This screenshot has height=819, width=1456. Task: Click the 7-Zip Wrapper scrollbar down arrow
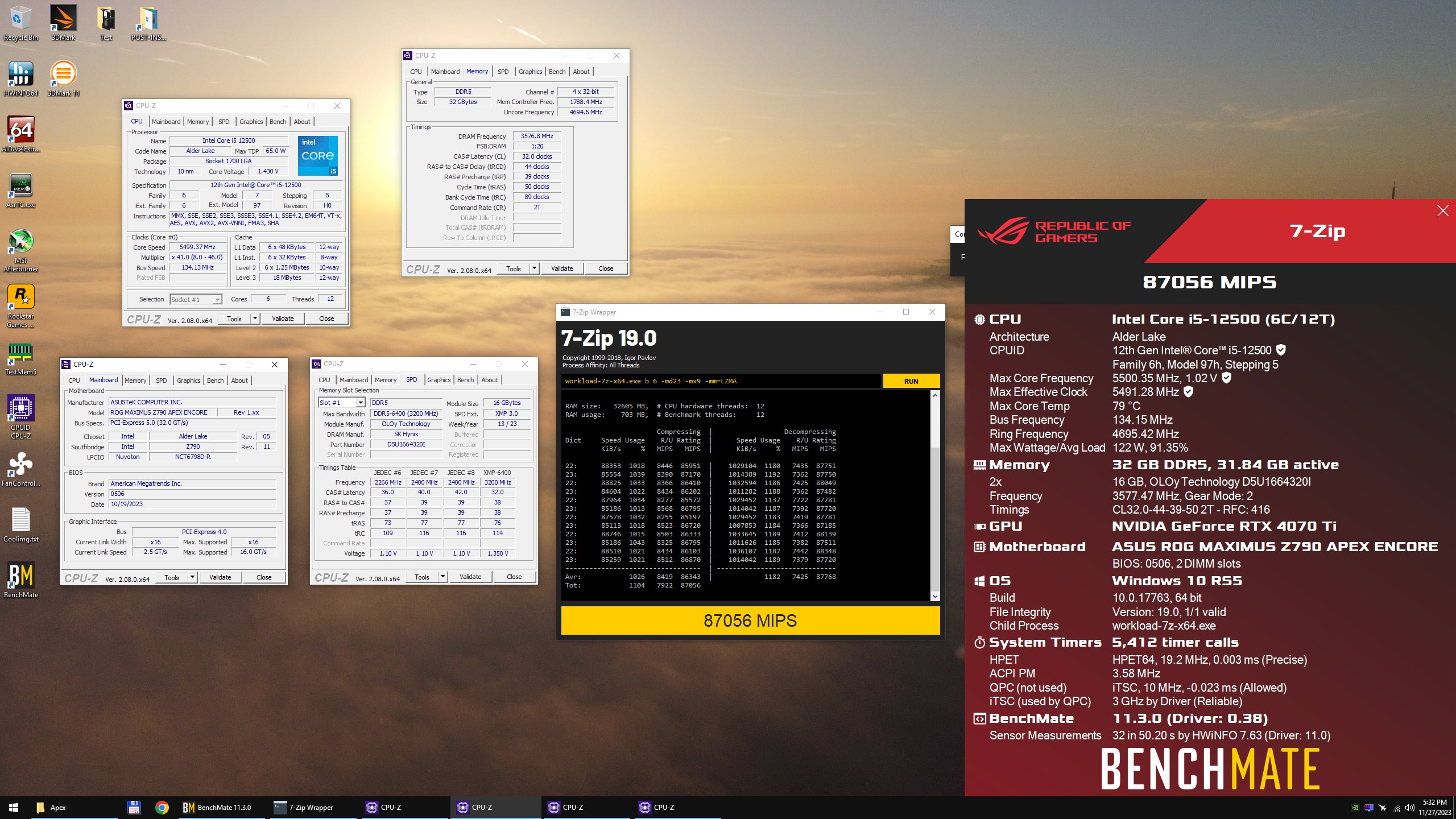pyautogui.click(x=935, y=596)
